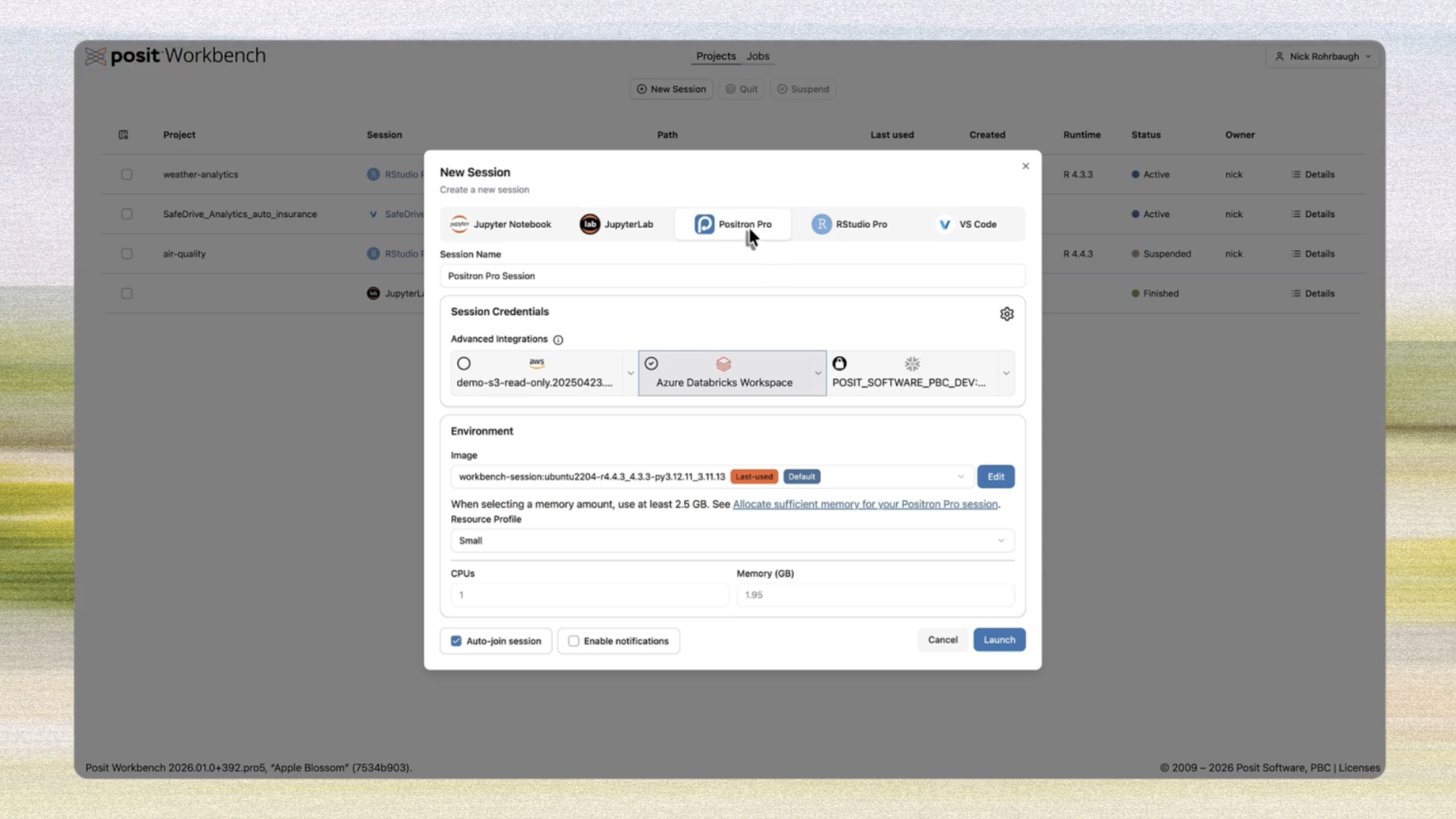Uncheck the Auto-join session checkbox
The height and width of the screenshot is (819, 1456).
click(456, 641)
